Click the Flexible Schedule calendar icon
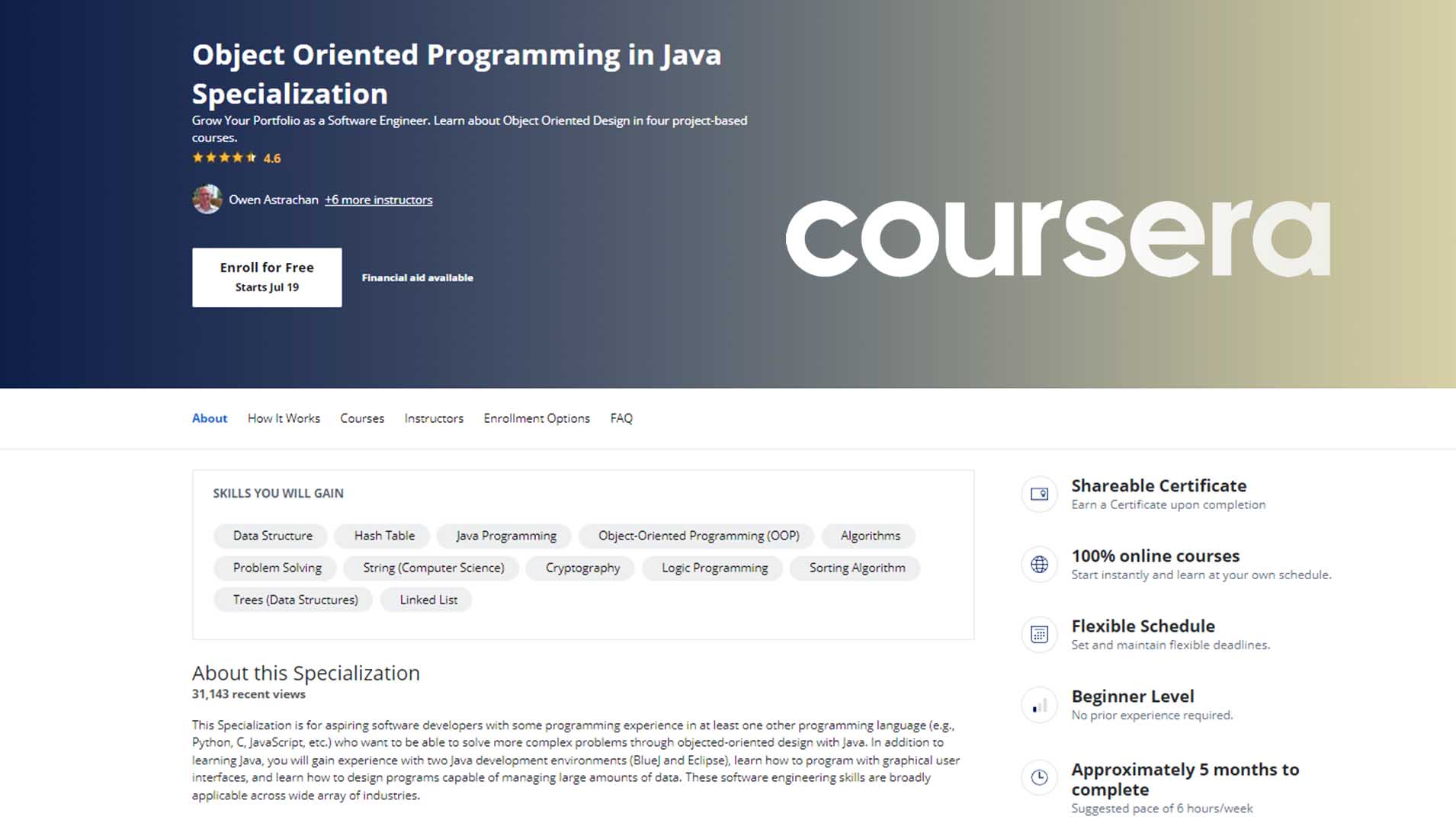This screenshot has height=823, width=1456. [x=1038, y=634]
